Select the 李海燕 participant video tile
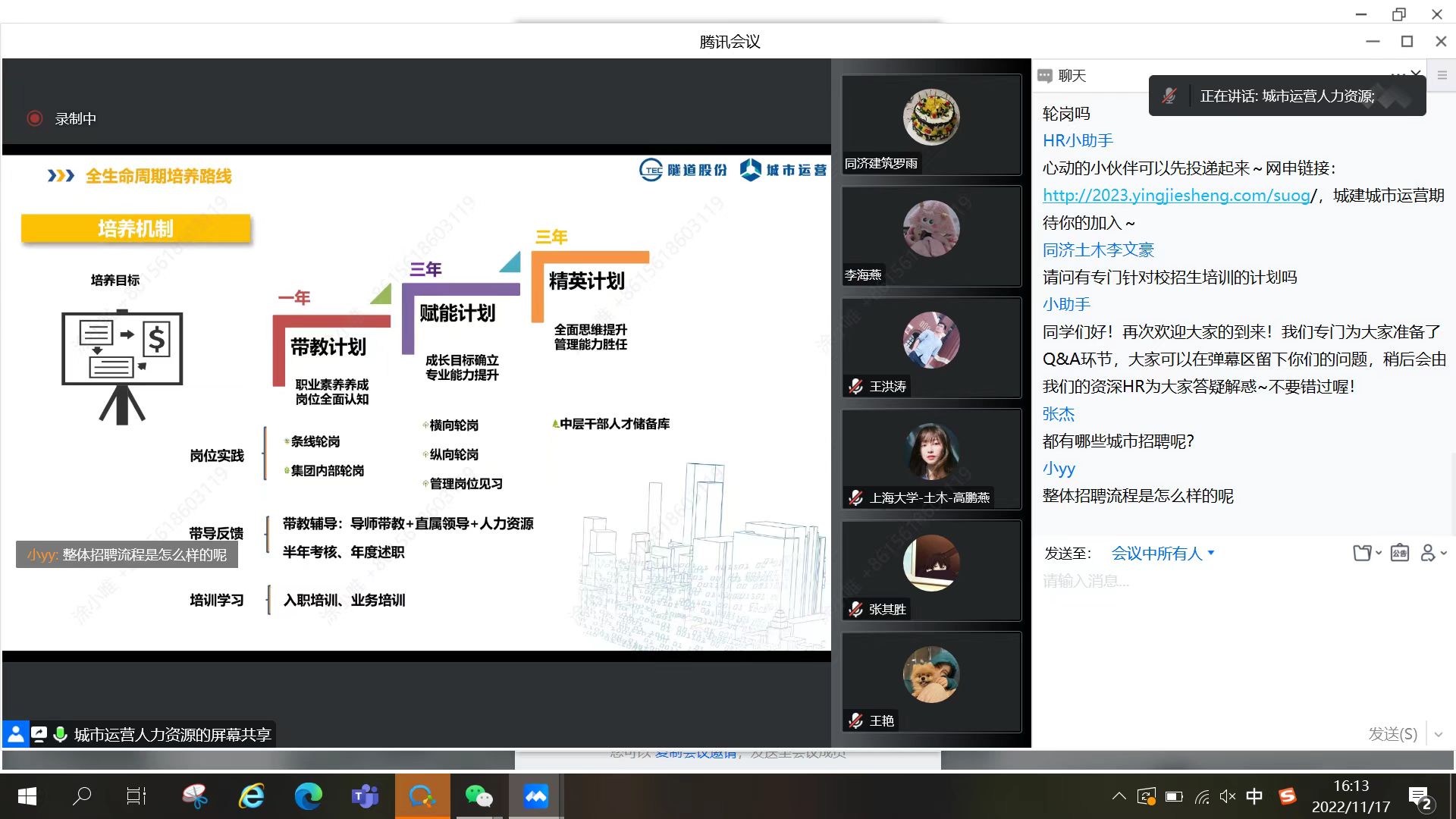This screenshot has height=819, width=1456. 931,236
